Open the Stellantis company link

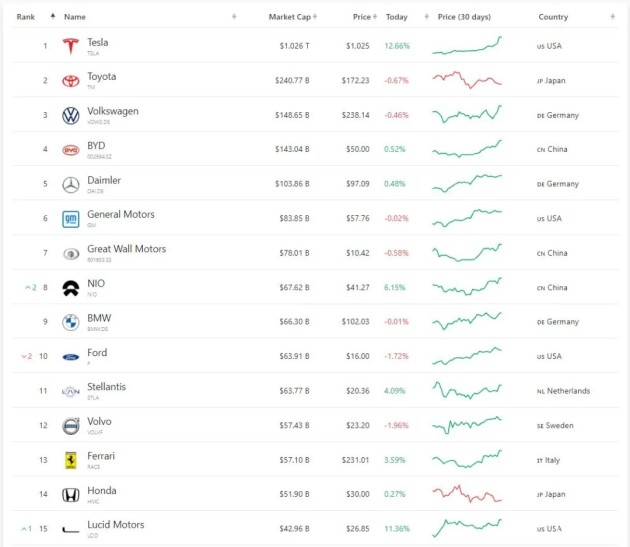pyautogui.click(x=107, y=387)
